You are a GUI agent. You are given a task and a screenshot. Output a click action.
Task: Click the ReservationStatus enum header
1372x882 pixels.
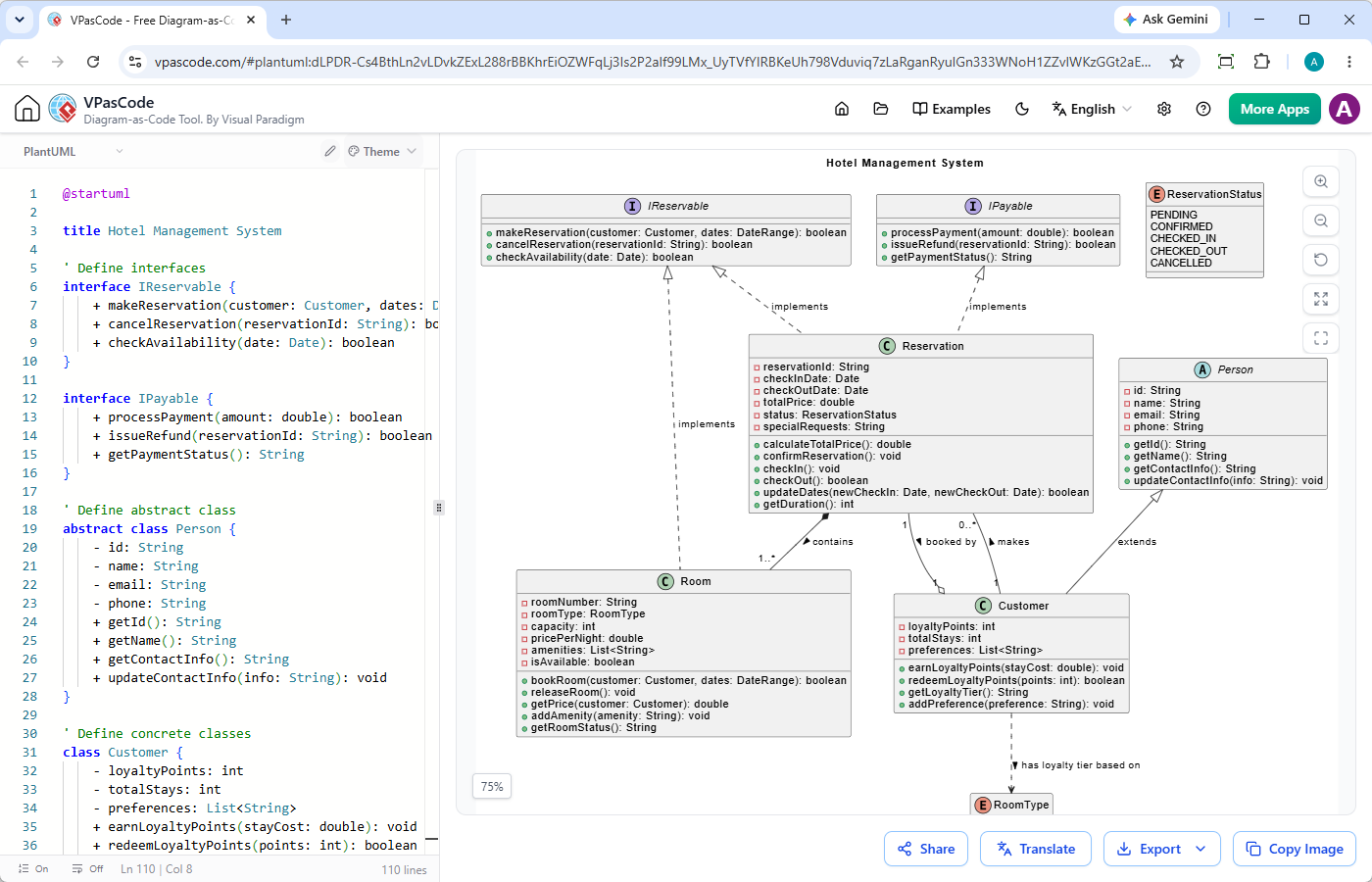1205,194
